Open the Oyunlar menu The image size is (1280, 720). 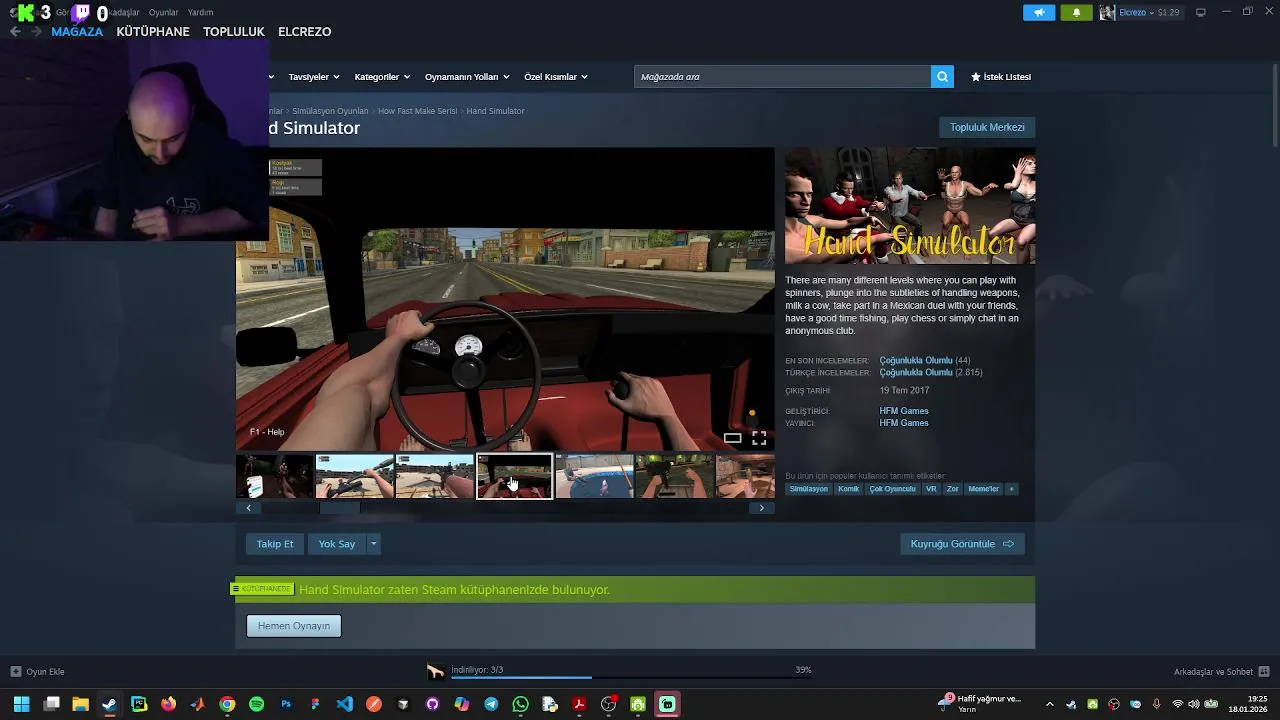click(x=163, y=12)
